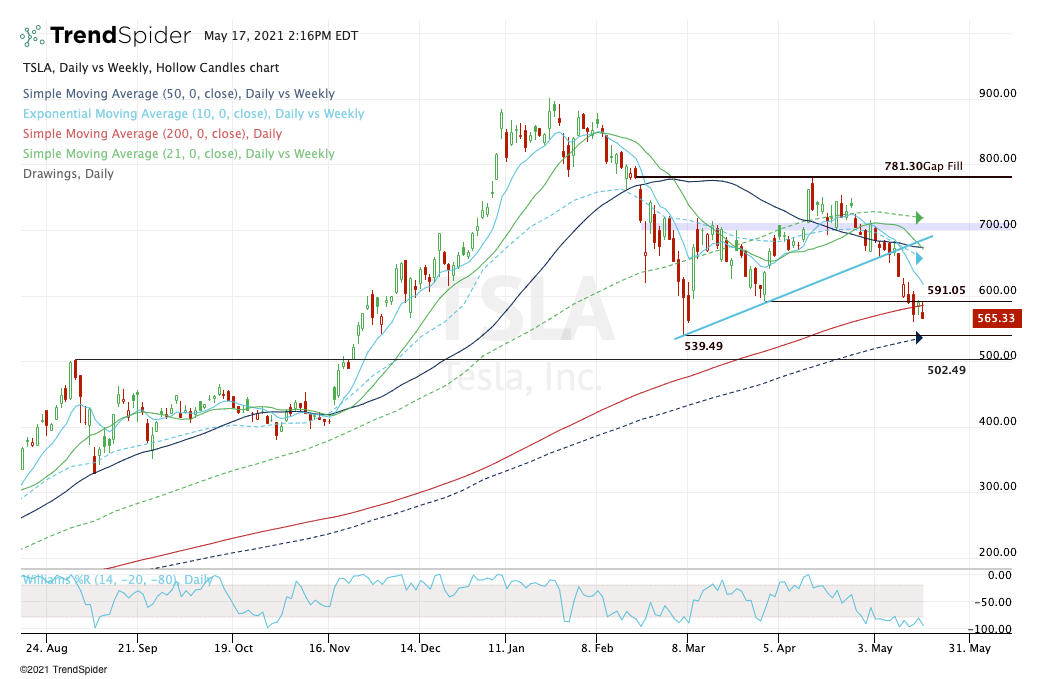Click the dark navy arrow marker near 539

(x=919, y=338)
